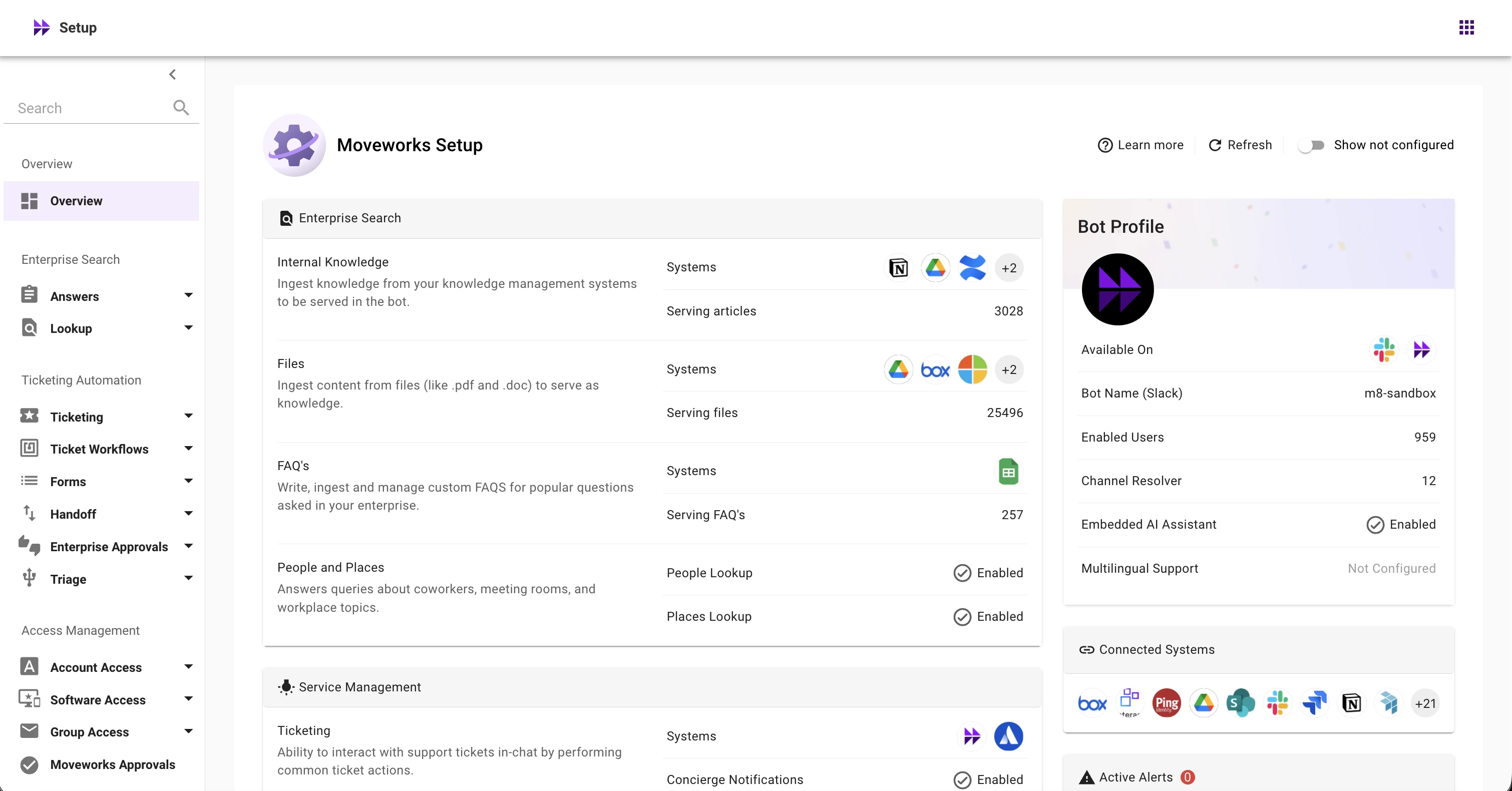Expand the Answers menu arrow
This screenshot has width=1512, height=791.
click(x=188, y=296)
